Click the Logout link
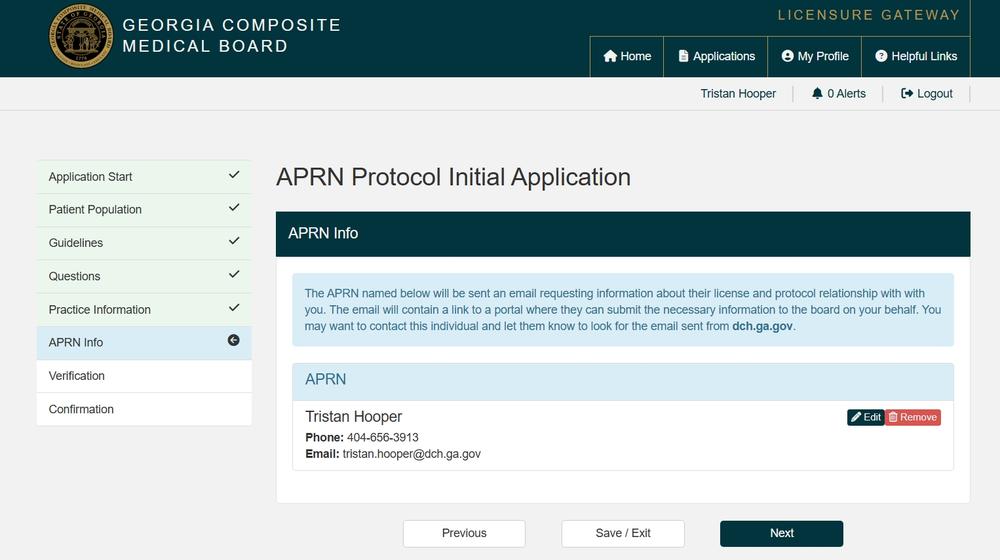The image size is (1000, 560). (x=927, y=94)
